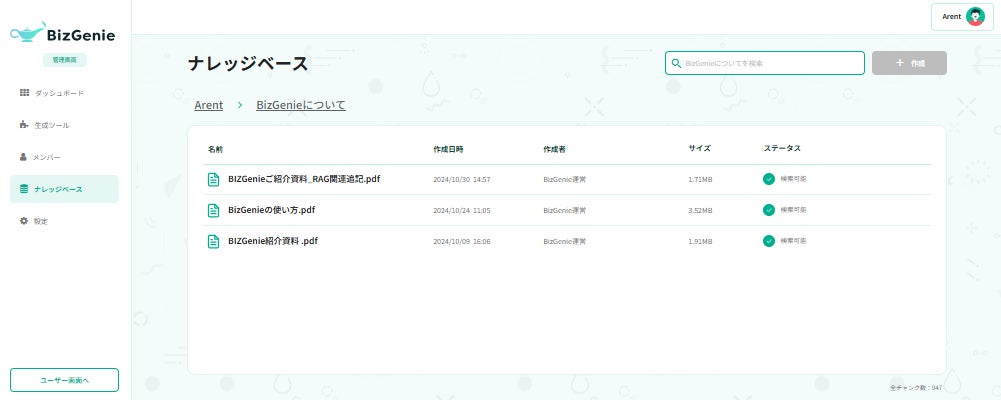Screen dimensions: 1001x400
Task: Open BizGenieの使い方.pdf file
Action: click(x=271, y=210)
